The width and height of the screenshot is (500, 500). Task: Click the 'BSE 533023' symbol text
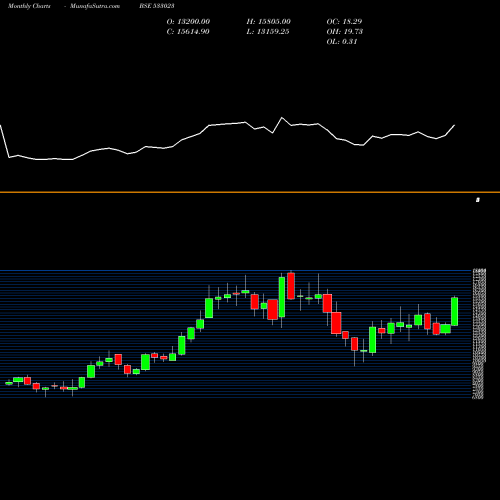click(x=157, y=6)
